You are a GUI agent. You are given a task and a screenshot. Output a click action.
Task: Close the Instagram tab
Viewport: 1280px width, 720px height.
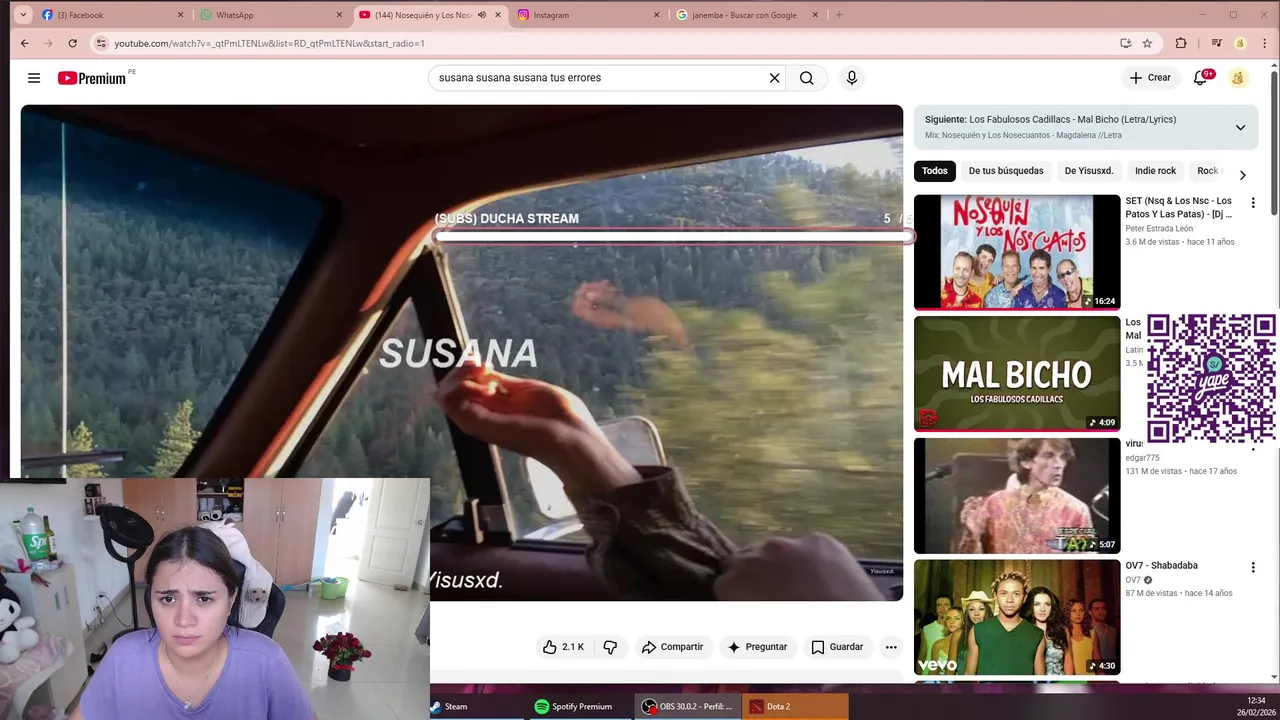click(x=657, y=15)
